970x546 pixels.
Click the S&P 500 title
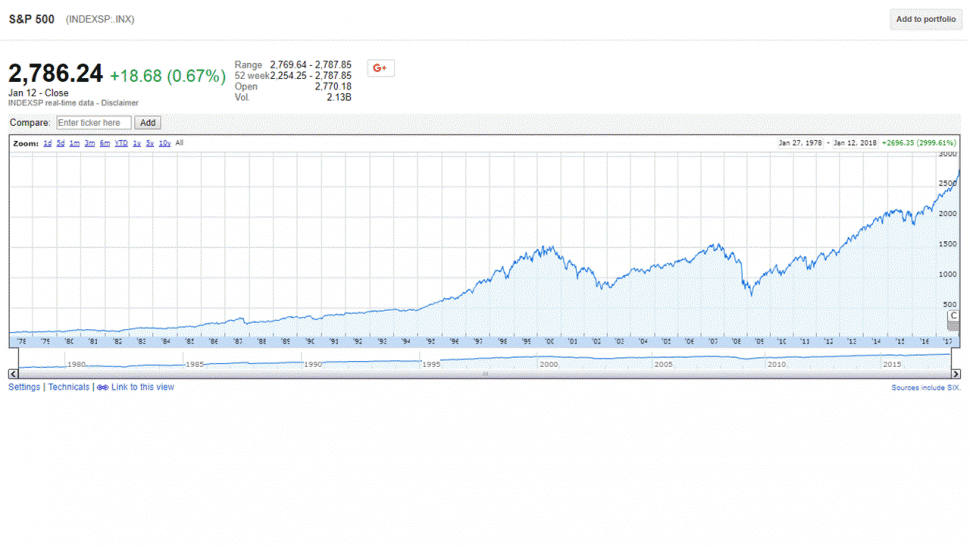pos(32,19)
